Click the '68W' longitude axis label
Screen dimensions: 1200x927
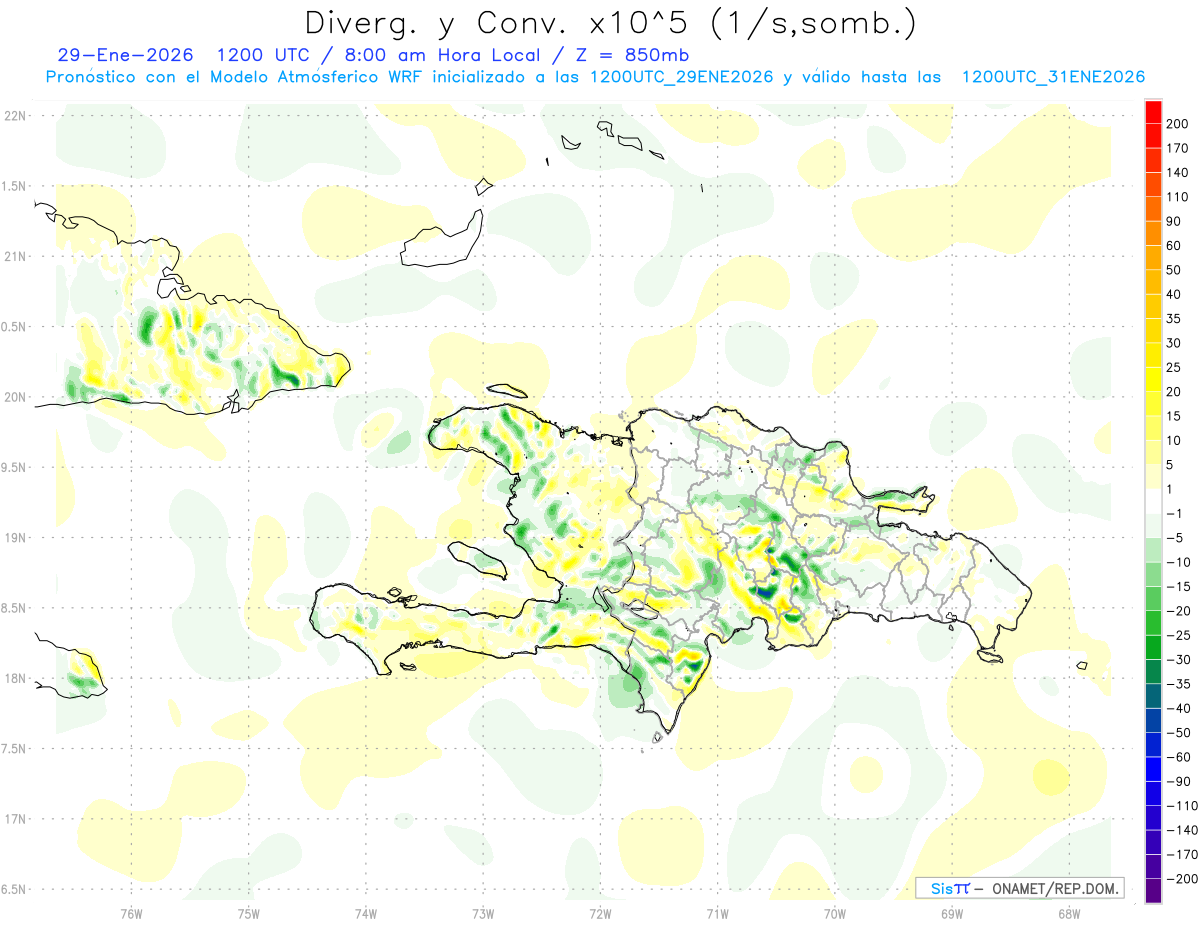click(x=1069, y=913)
